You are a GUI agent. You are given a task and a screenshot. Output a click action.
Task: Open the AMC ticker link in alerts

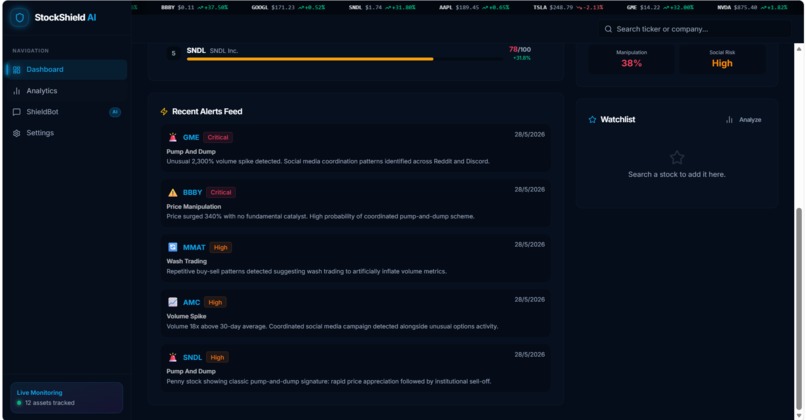tap(191, 303)
